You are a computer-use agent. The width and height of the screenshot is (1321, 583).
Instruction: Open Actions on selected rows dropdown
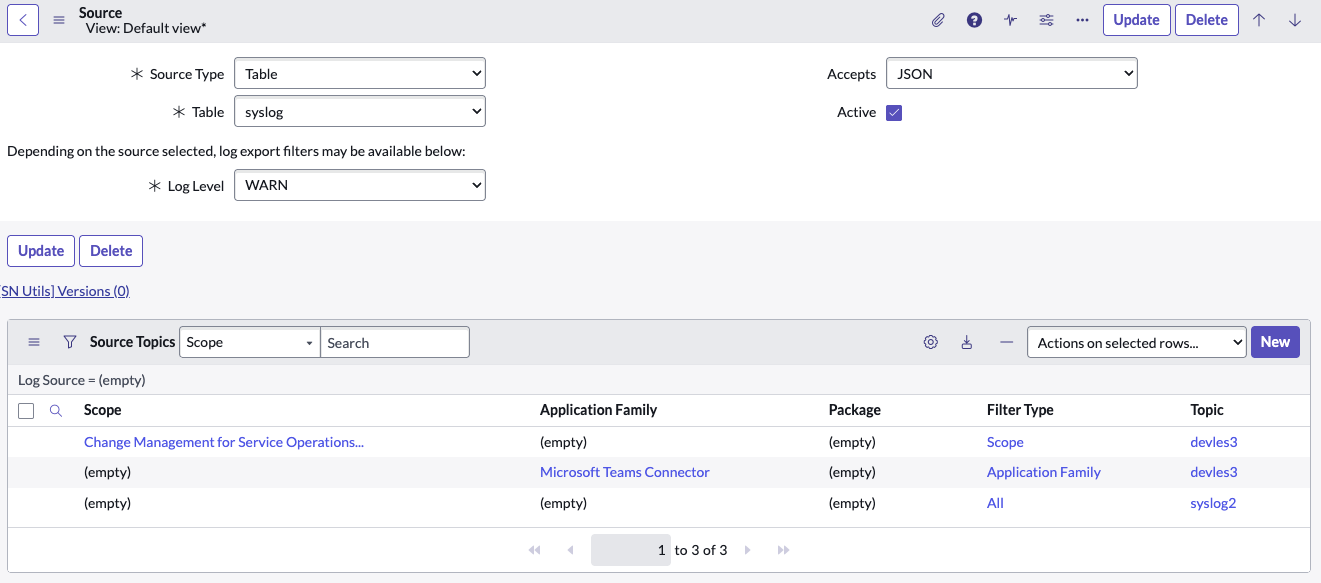(1137, 342)
